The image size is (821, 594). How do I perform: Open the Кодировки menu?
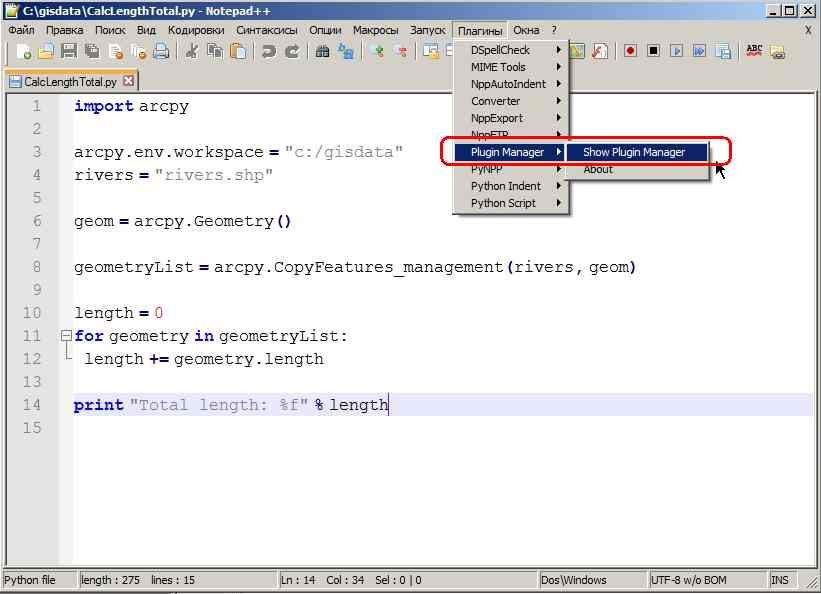[x=196, y=30]
